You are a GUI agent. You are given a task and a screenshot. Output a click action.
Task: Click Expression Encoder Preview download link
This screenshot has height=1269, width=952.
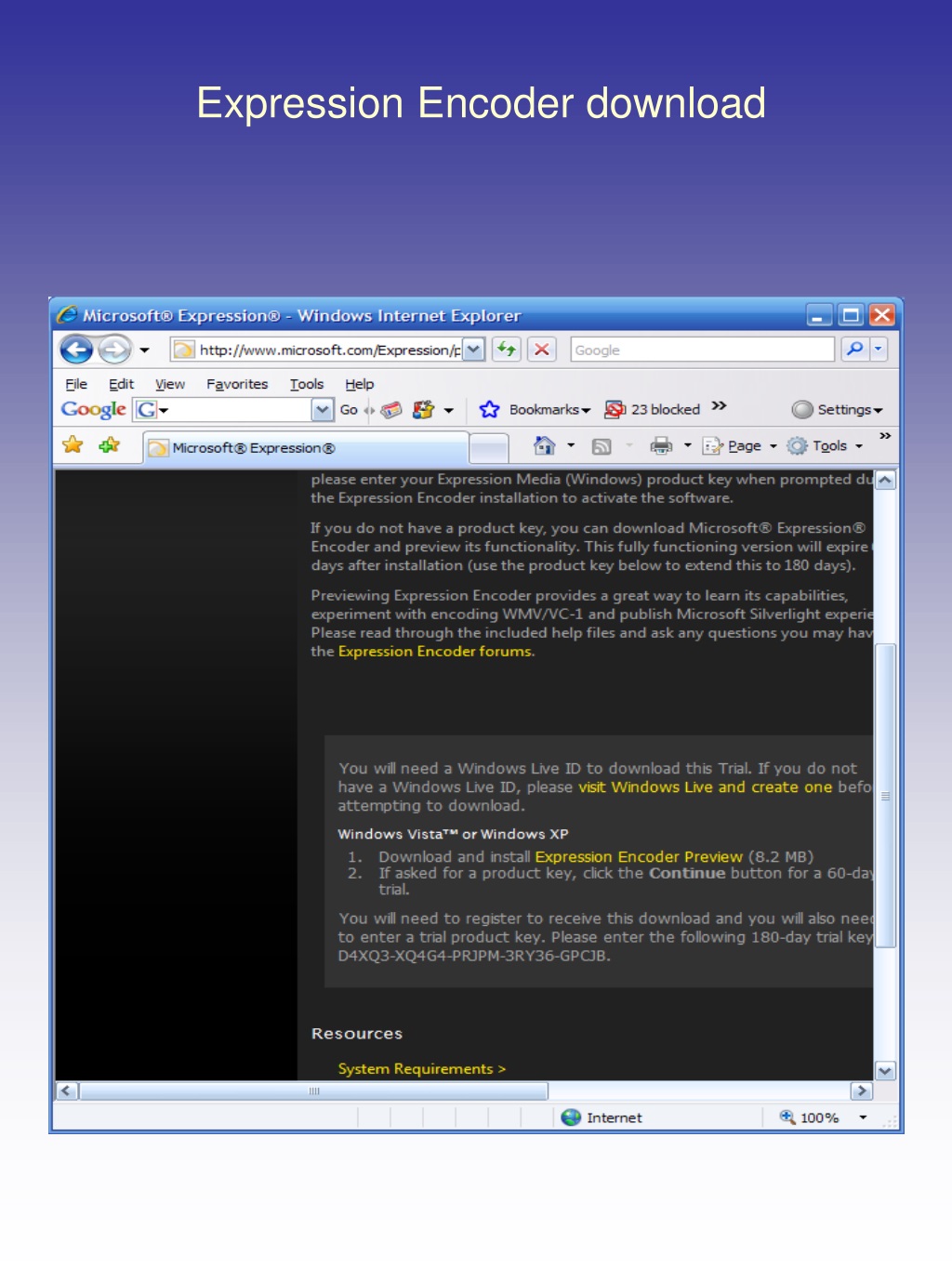click(x=639, y=857)
